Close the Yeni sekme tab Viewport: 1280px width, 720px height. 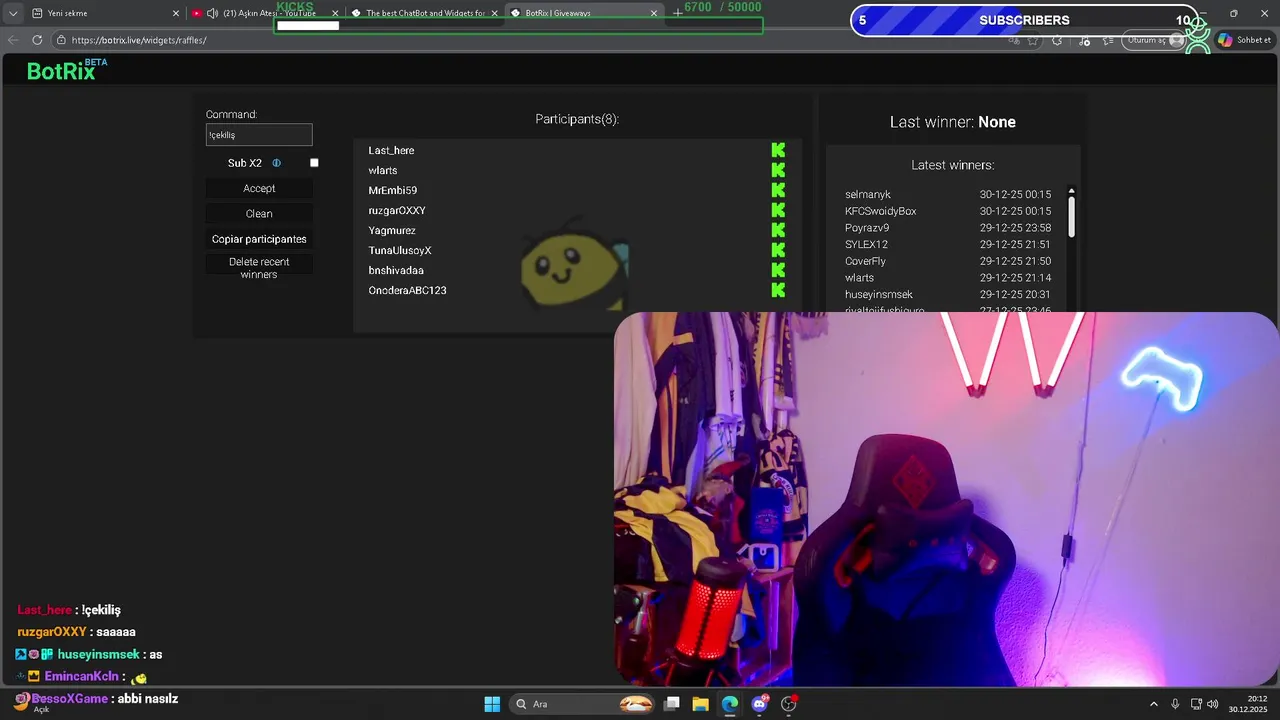[176, 13]
